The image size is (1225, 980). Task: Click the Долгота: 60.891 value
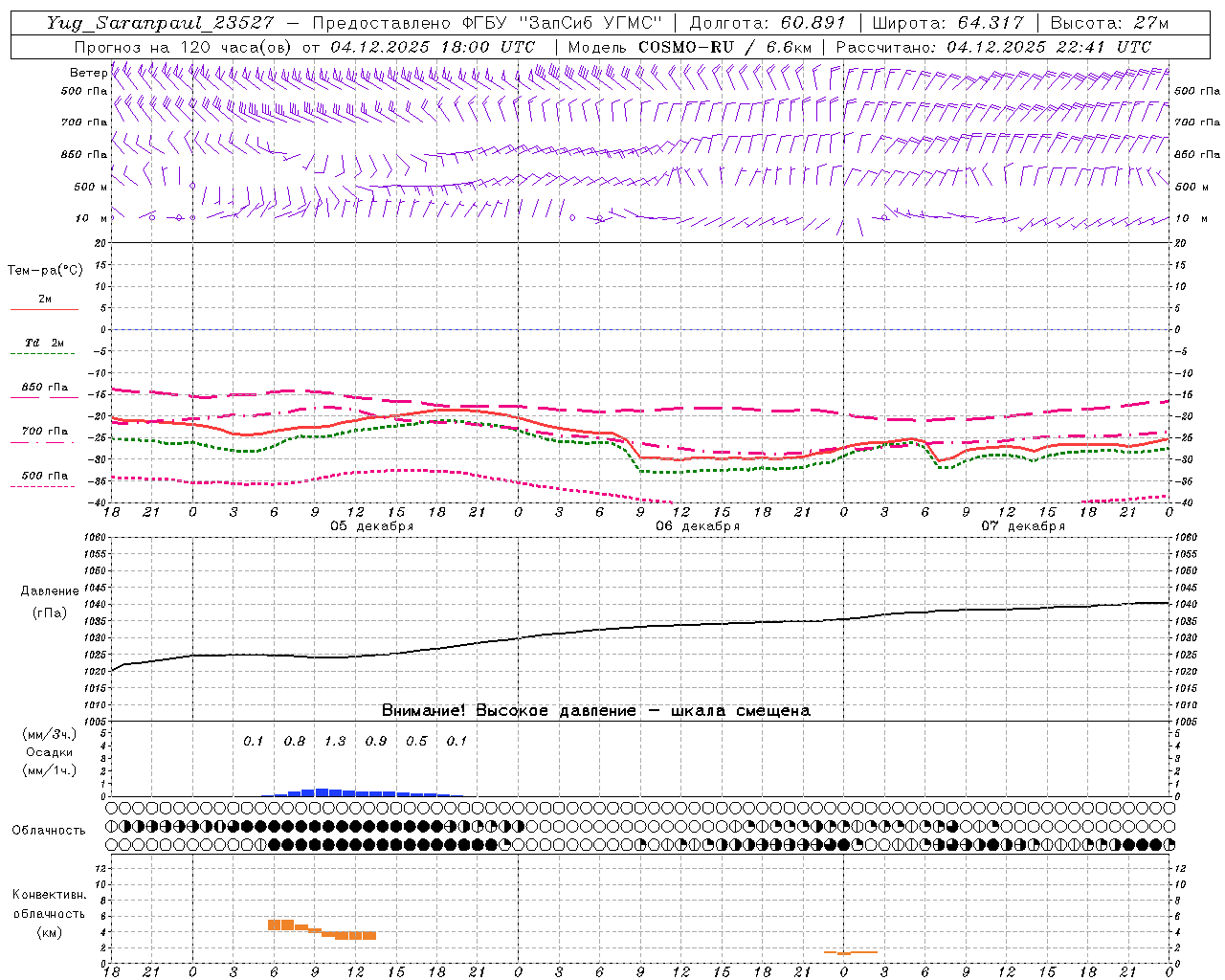click(x=768, y=23)
